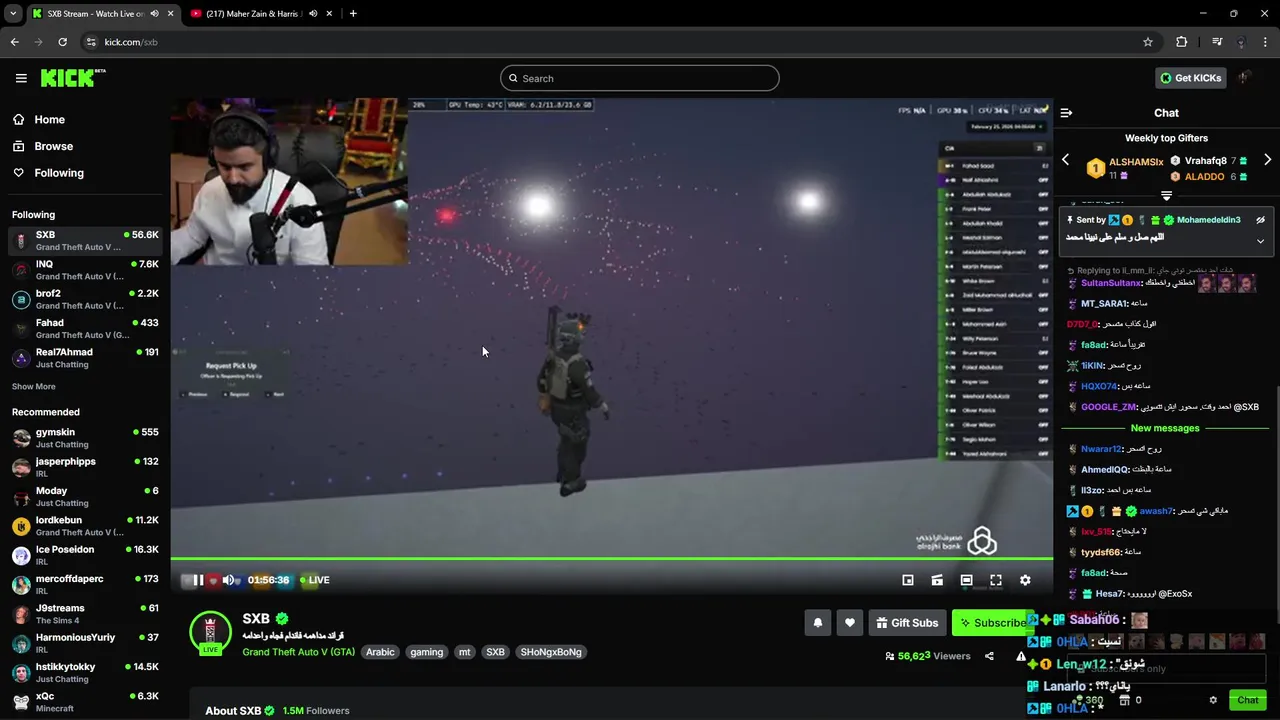This screenshot has height=720, width=1280.
Task: Open INQ channel in Following list
Action: click(x=85, y=270)
